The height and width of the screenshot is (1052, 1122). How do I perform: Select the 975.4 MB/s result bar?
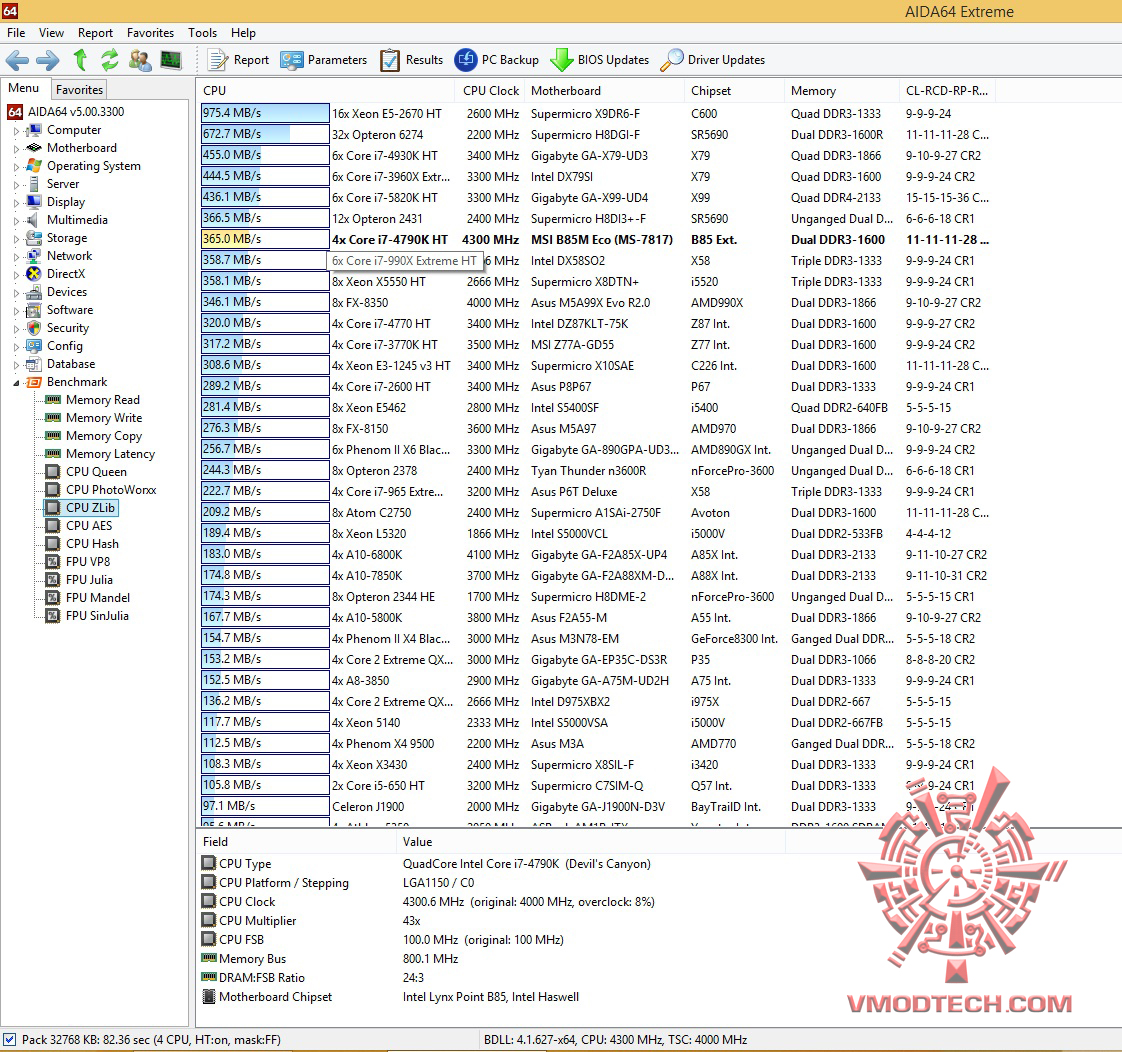click(265, 113)
